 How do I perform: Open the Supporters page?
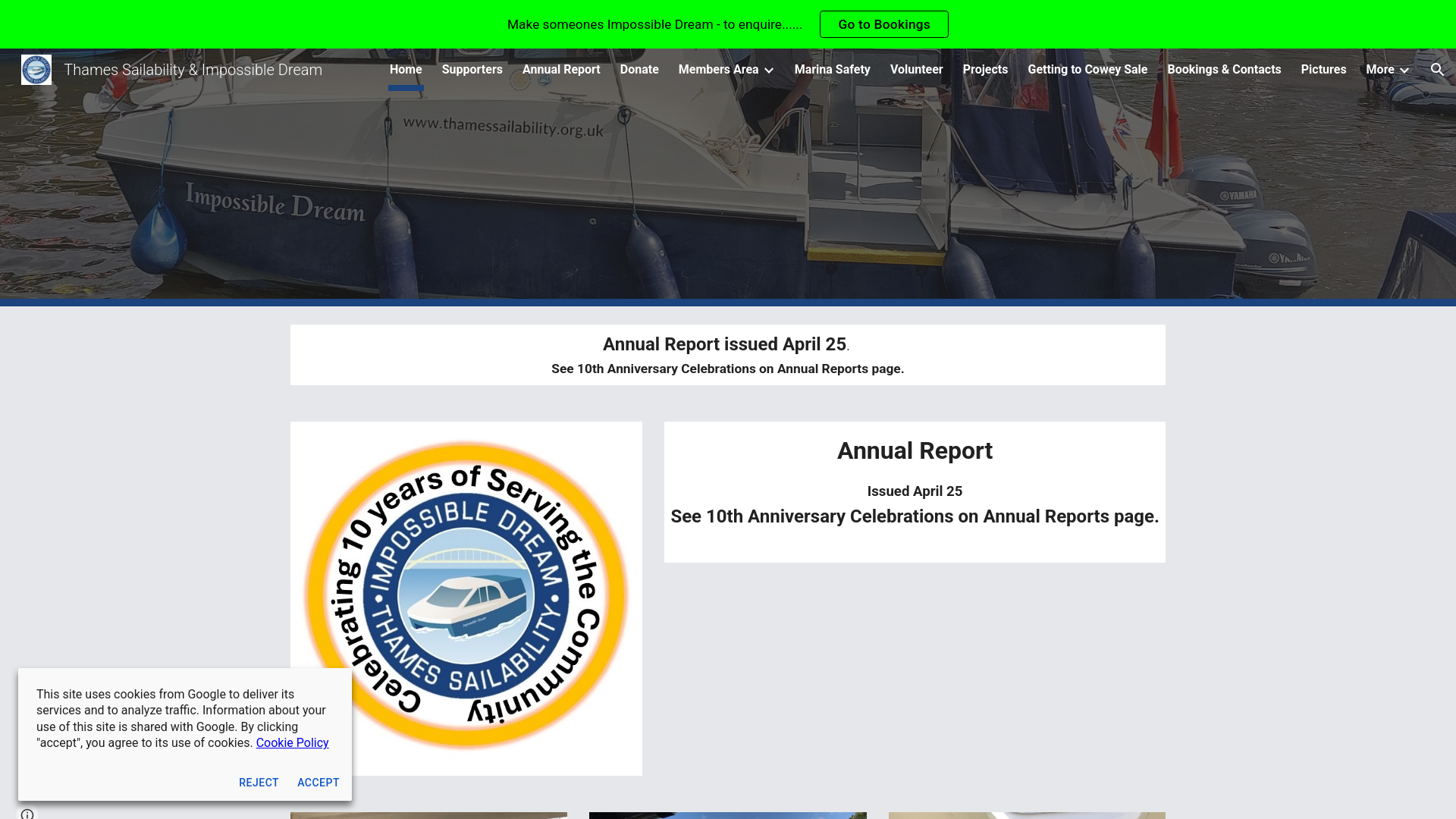tap(472, 70)
